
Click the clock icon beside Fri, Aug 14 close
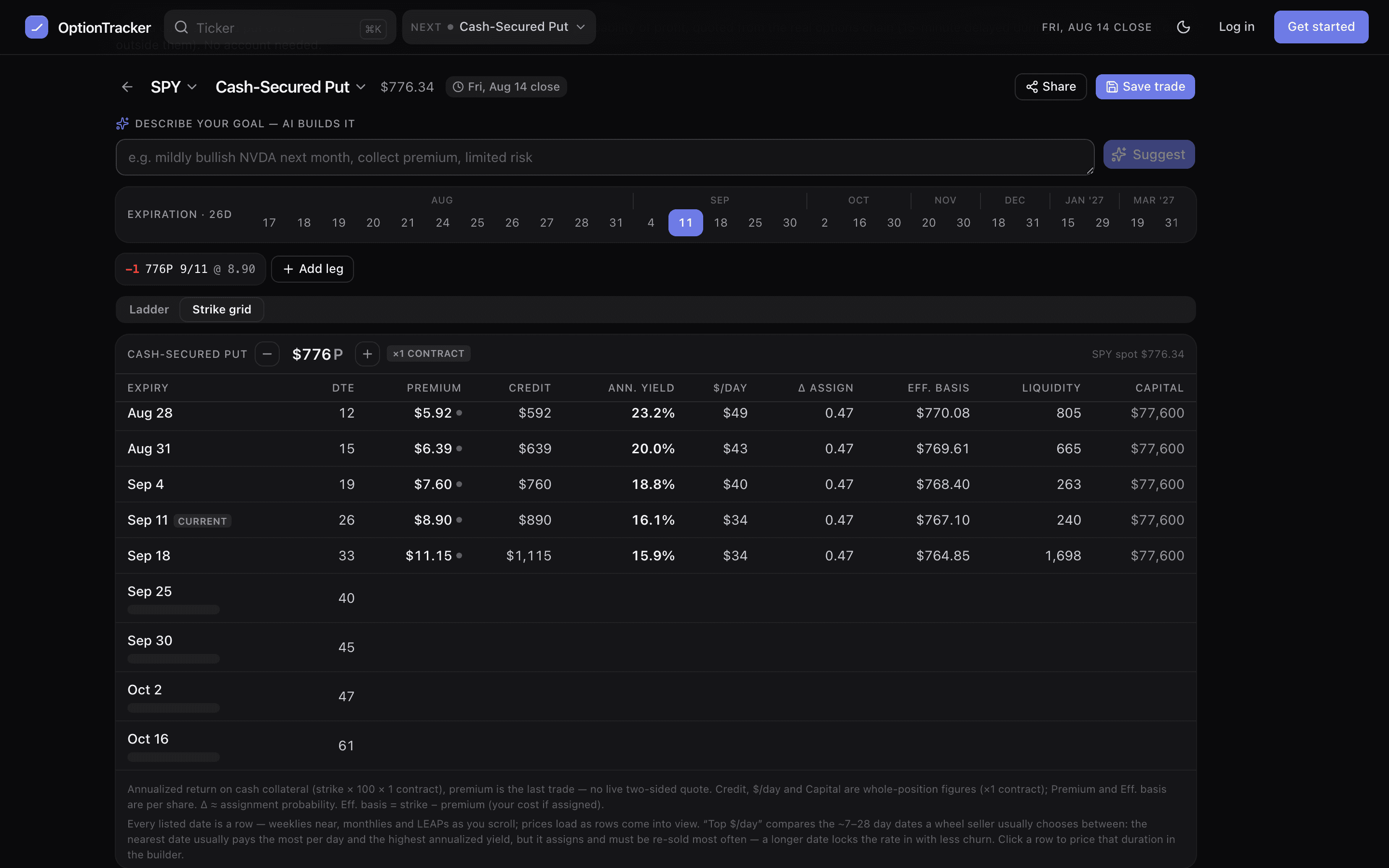pos(458,87)
